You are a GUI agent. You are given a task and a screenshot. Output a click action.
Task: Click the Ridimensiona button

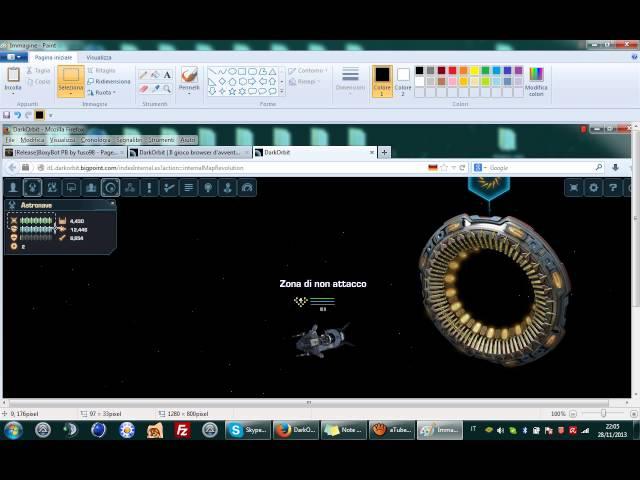109,82
